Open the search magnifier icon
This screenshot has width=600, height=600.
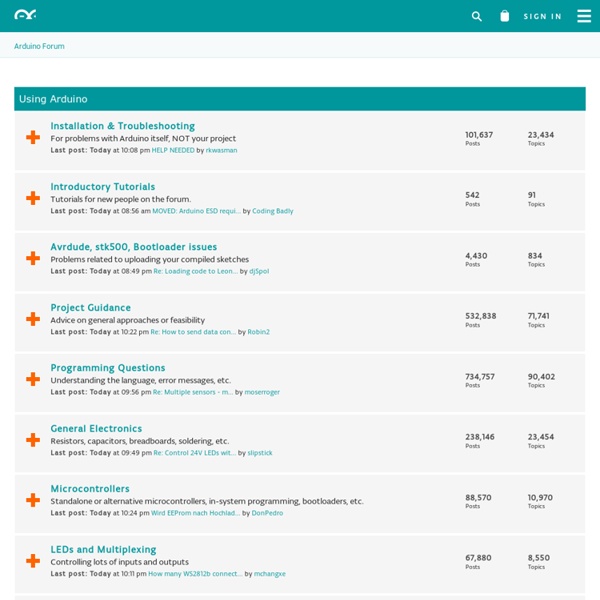coord(476,16)
